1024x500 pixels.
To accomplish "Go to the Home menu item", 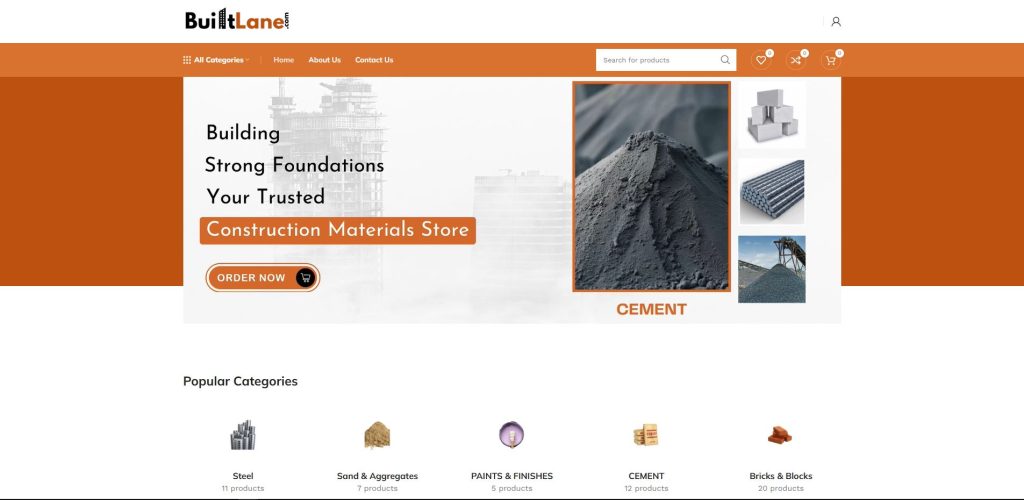I will pos(283,60).
